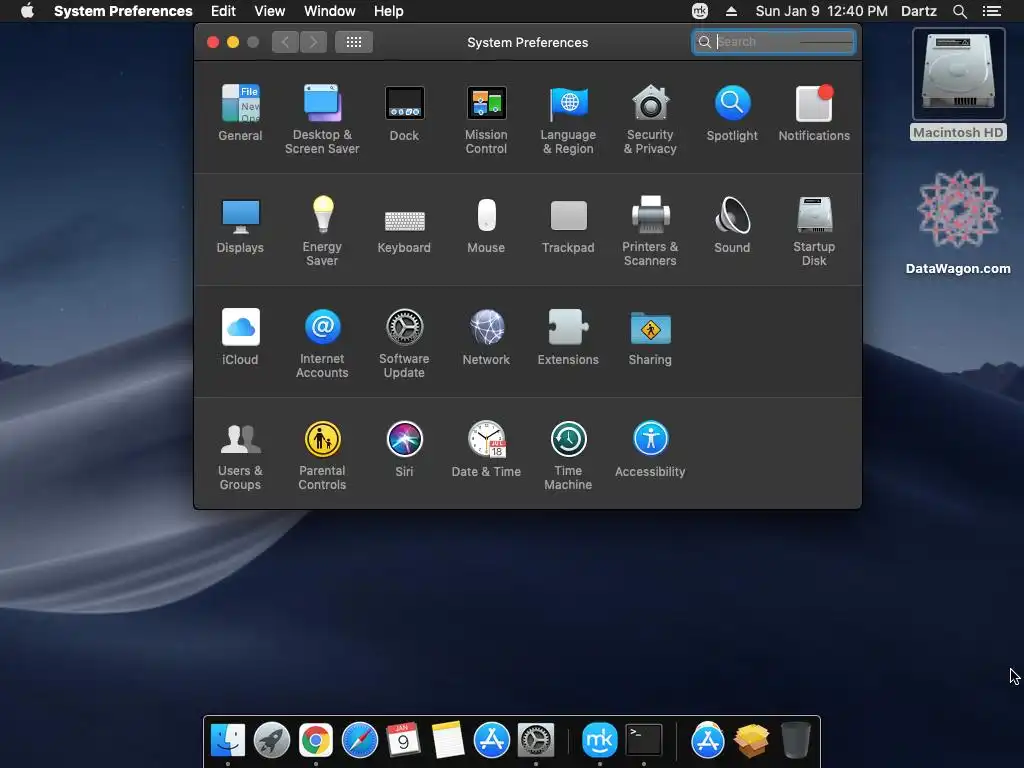The height and width of the screenshot is (768, 1024).
Task: Open the Help menu
Action: [x=389, y=11]
